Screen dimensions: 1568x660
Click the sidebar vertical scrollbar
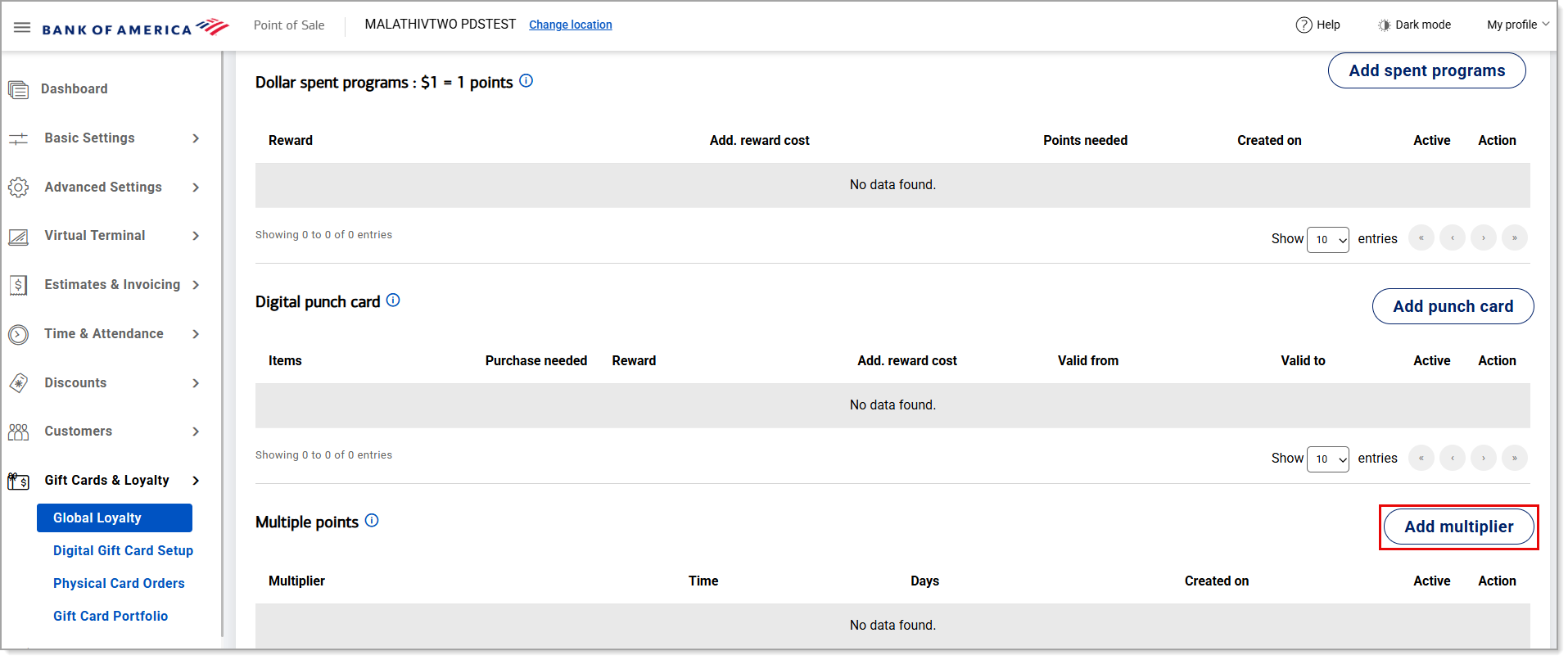click(222, 344)
